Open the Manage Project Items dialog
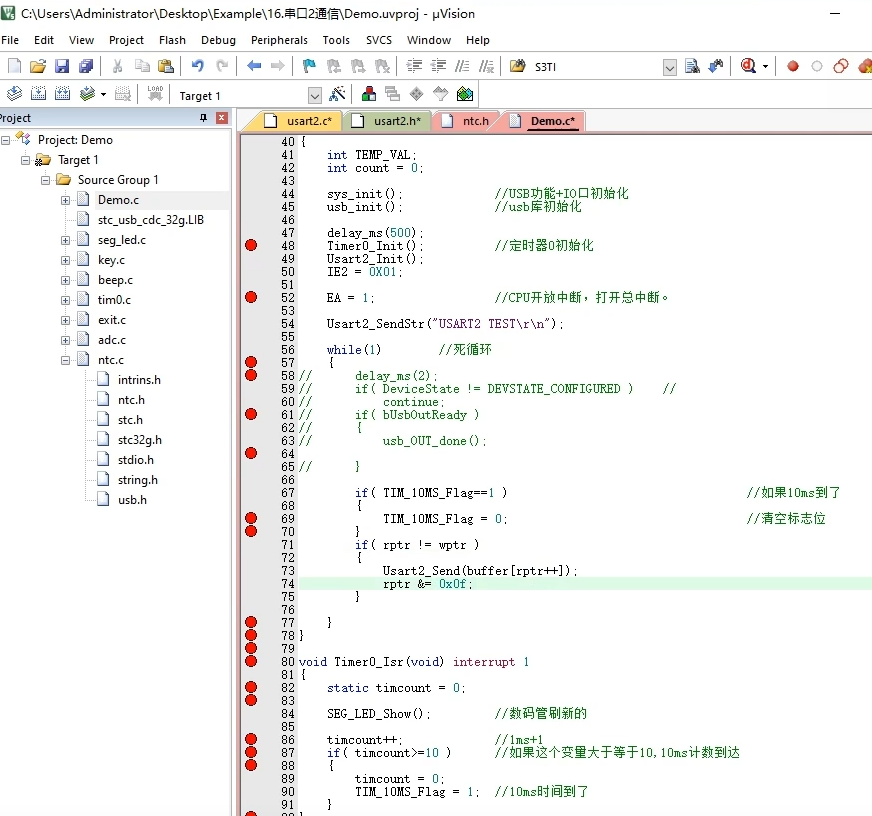Viewport: 872px width, 816px height. (369, 94)
